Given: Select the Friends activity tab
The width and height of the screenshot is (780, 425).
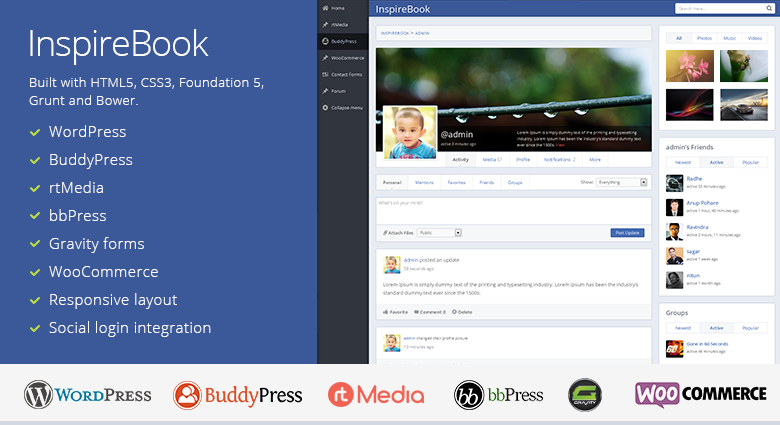Looking at the screenshot, I should 487,183.
